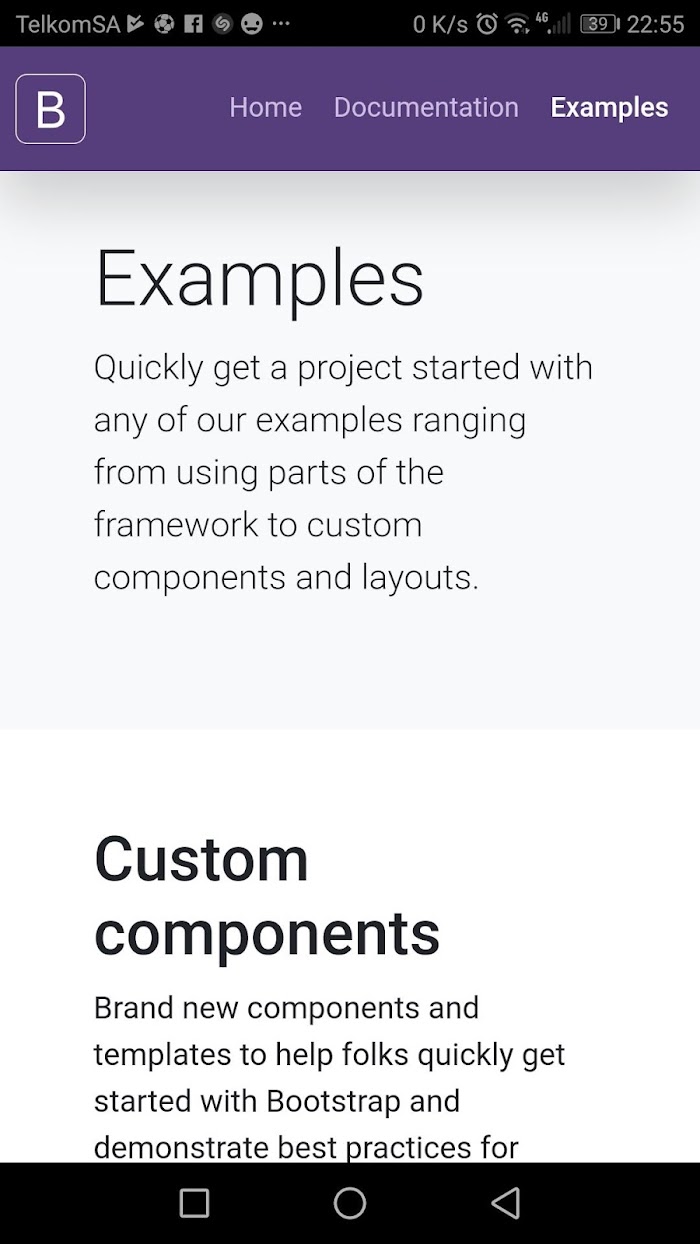700x1244 pixels.
Task: Tap the Facebook notification icon
Action: pyautogui.click(x=194, y=24)
